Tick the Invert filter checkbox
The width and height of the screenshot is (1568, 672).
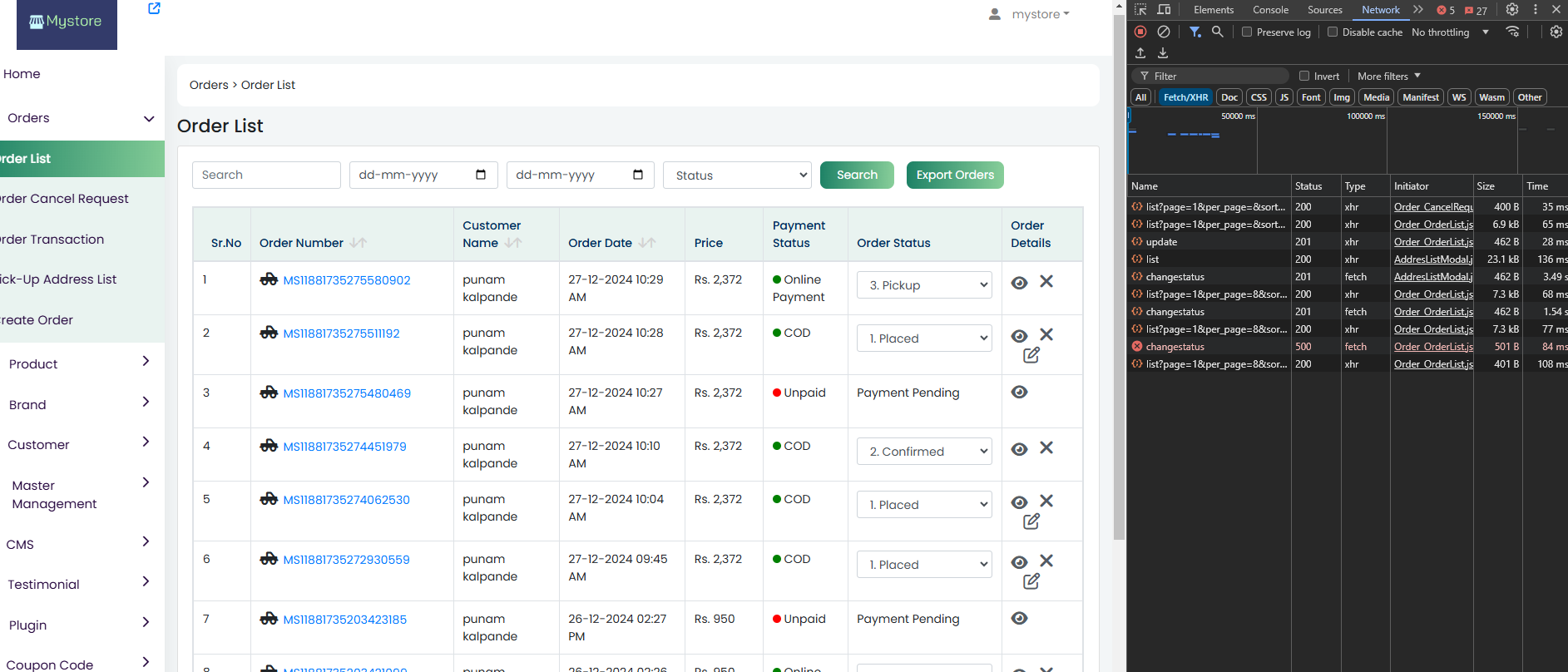pyautogui.click(x=1304, y=76)
